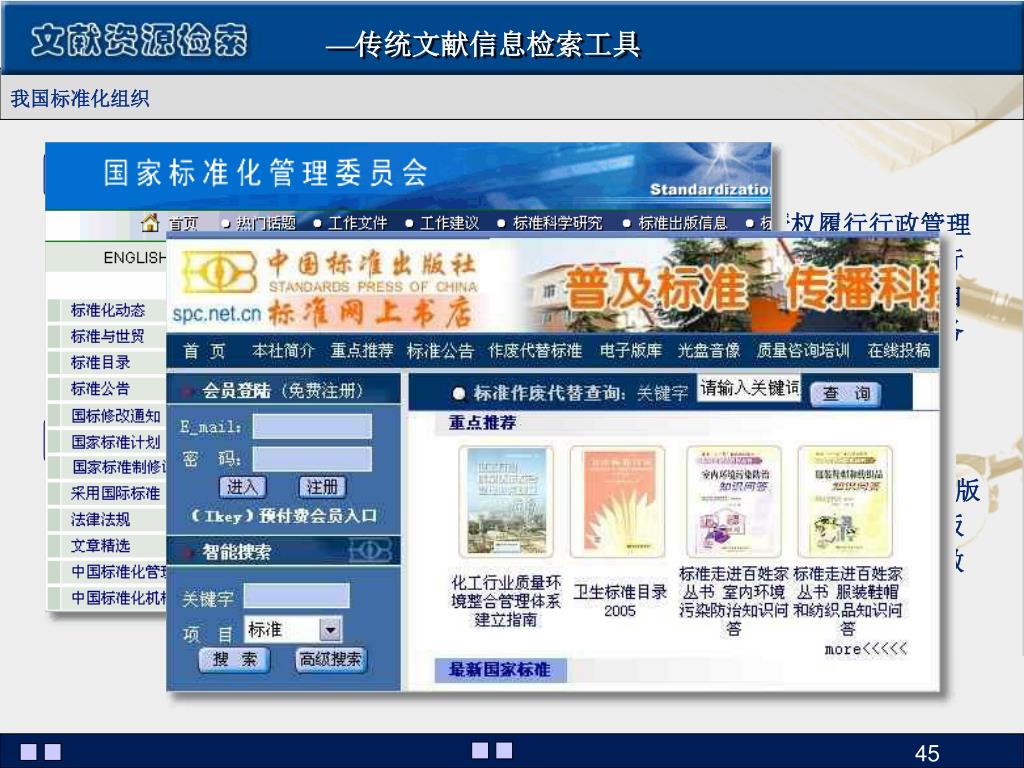Click the 关键字 field in 智能搜索
1024x768 pixels.
click(x=296, y=596)
